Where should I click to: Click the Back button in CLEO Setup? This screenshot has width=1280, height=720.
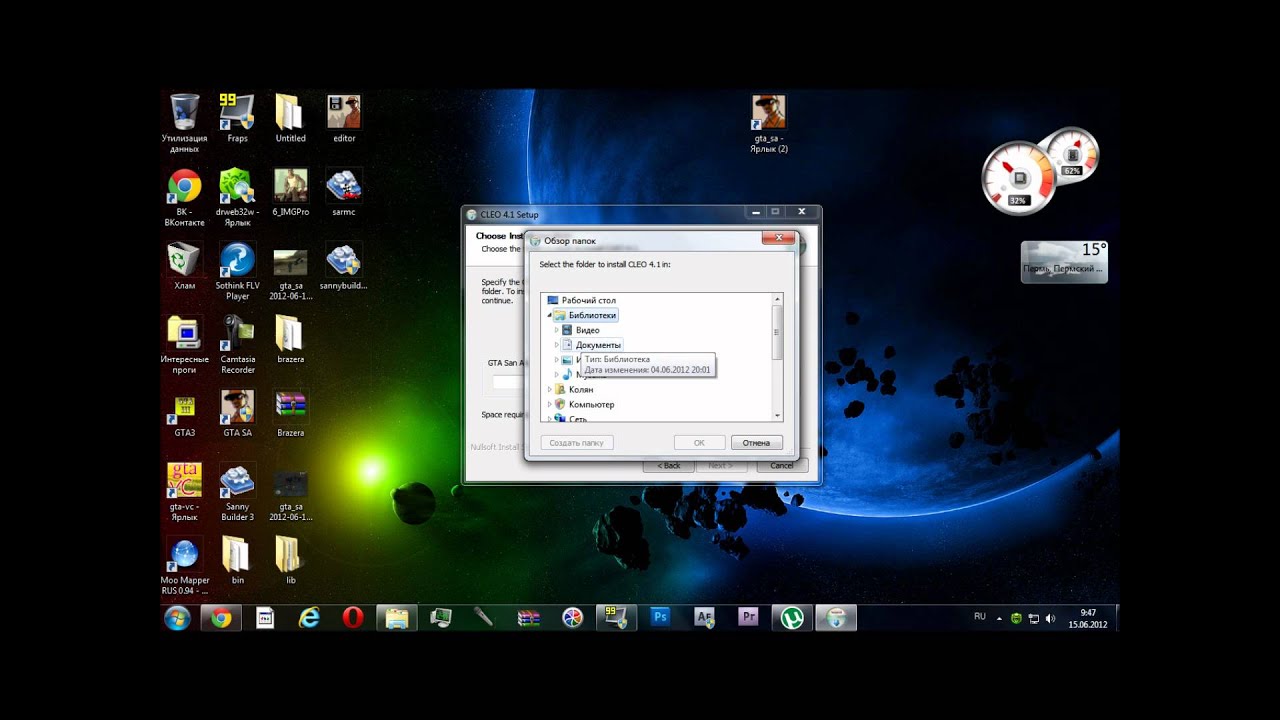668,466
